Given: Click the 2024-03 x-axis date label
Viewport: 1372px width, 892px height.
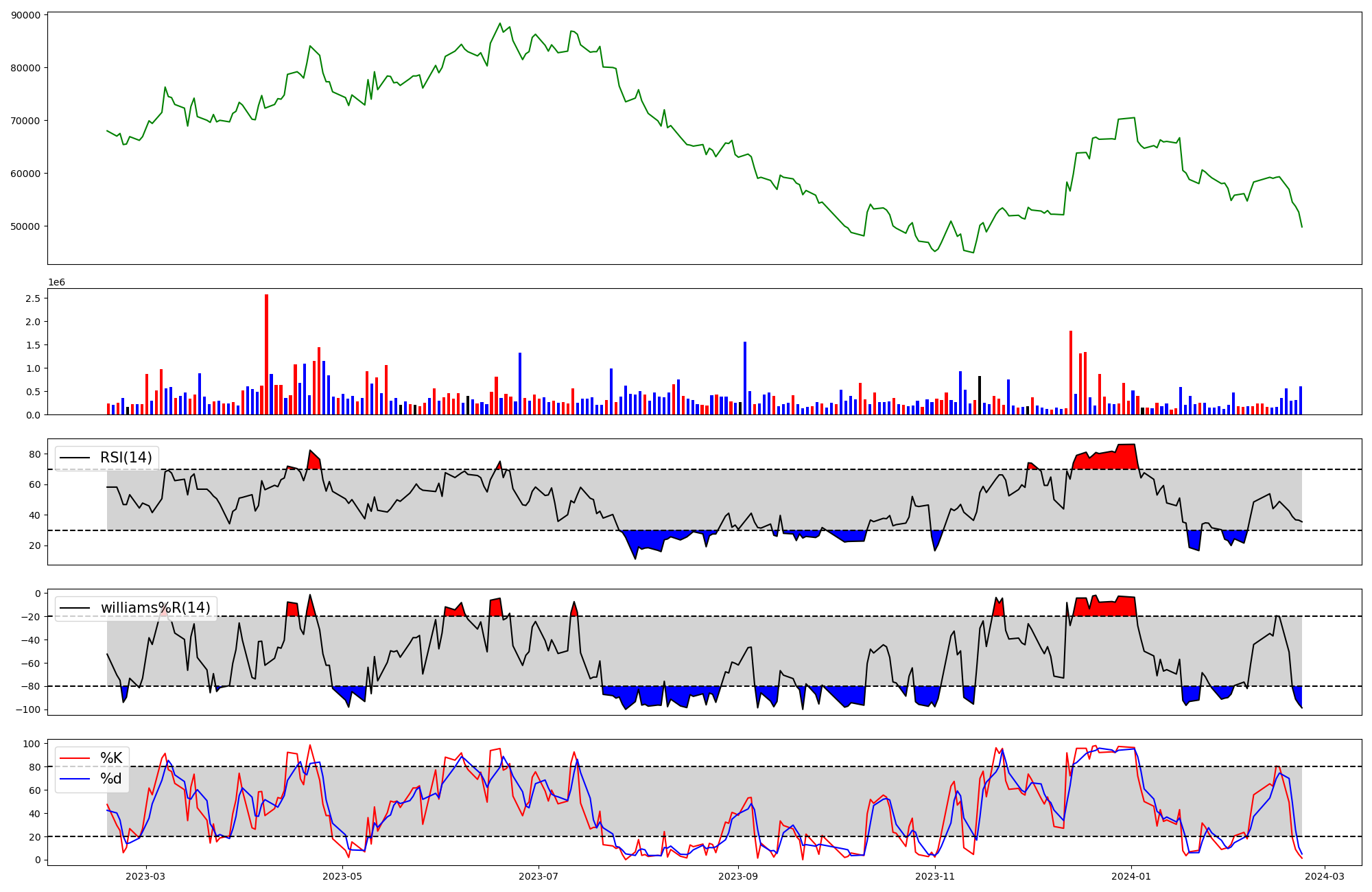Looking at the screenshot, I should [1325, 876].
